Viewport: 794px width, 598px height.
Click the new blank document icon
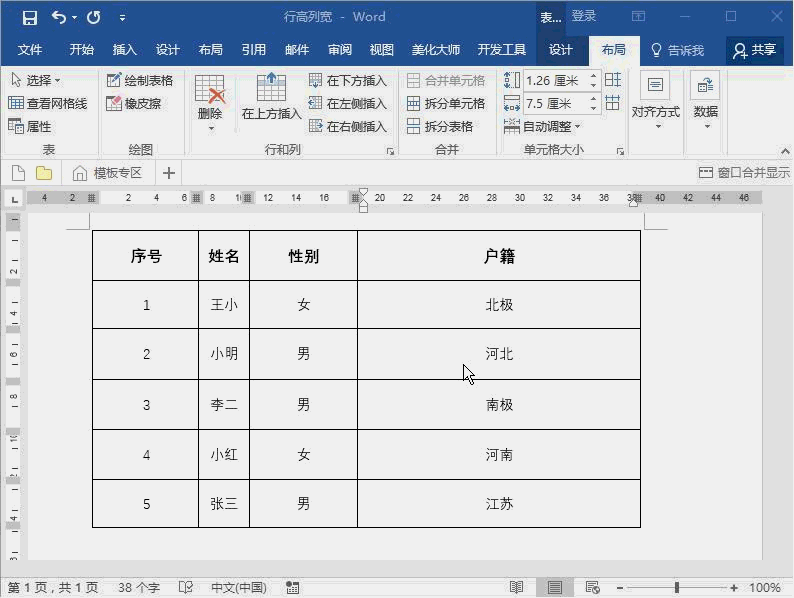point(18,173)
